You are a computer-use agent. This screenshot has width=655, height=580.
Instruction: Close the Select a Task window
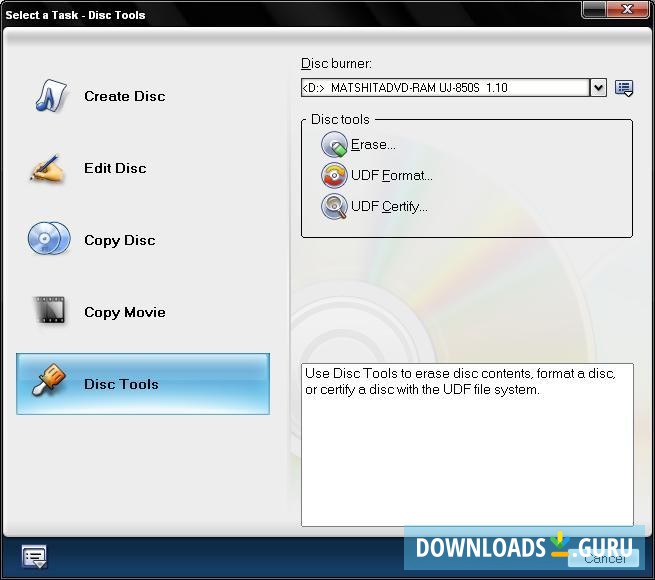point(627,9)
